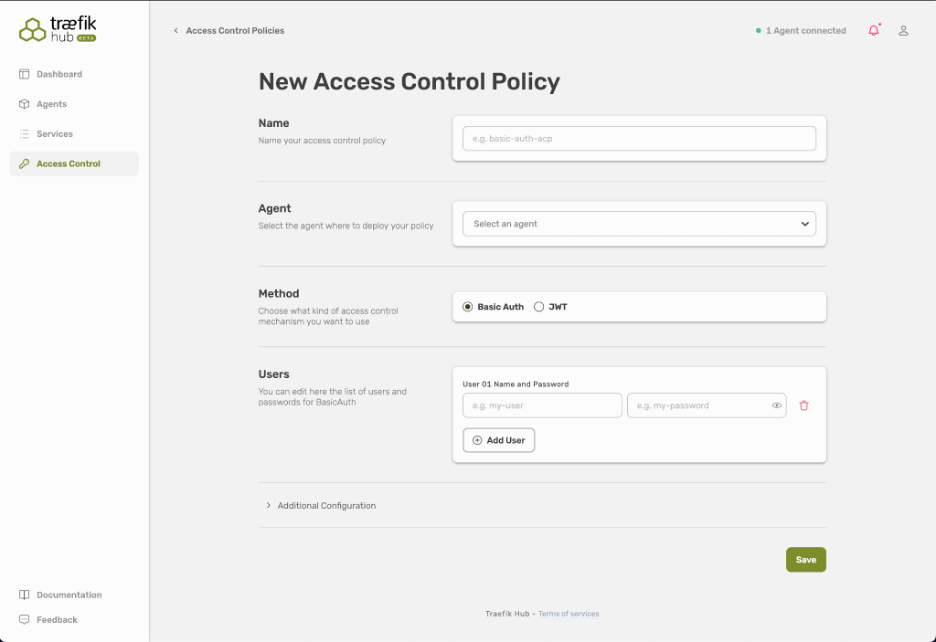Select the Basic Auth radio button
The width and height of the screenshot is (936, 642).
coord(468,307)
